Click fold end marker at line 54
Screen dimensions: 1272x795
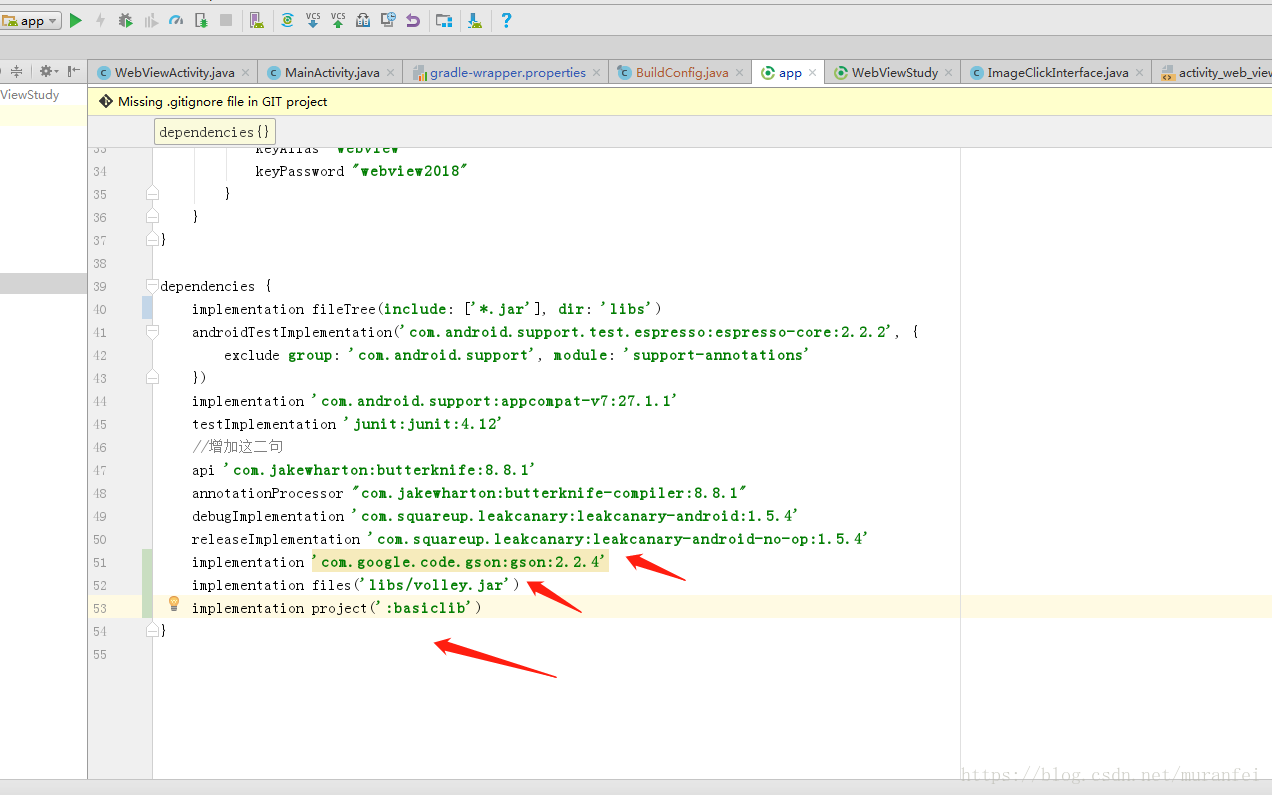click(152, 630)
